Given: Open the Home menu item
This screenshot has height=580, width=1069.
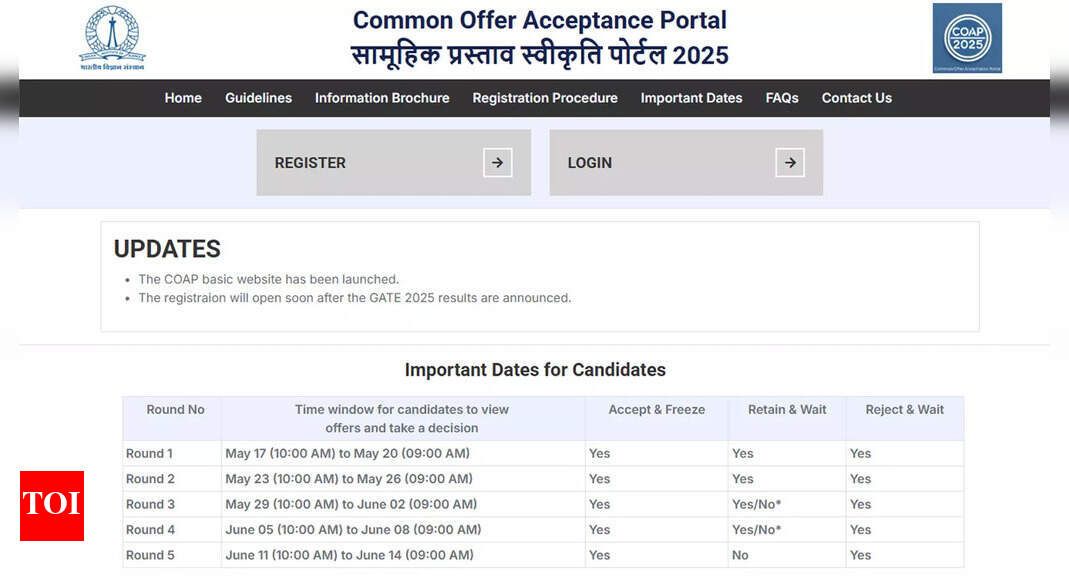Looking at the screenshot, I should [x=183, y=98].
